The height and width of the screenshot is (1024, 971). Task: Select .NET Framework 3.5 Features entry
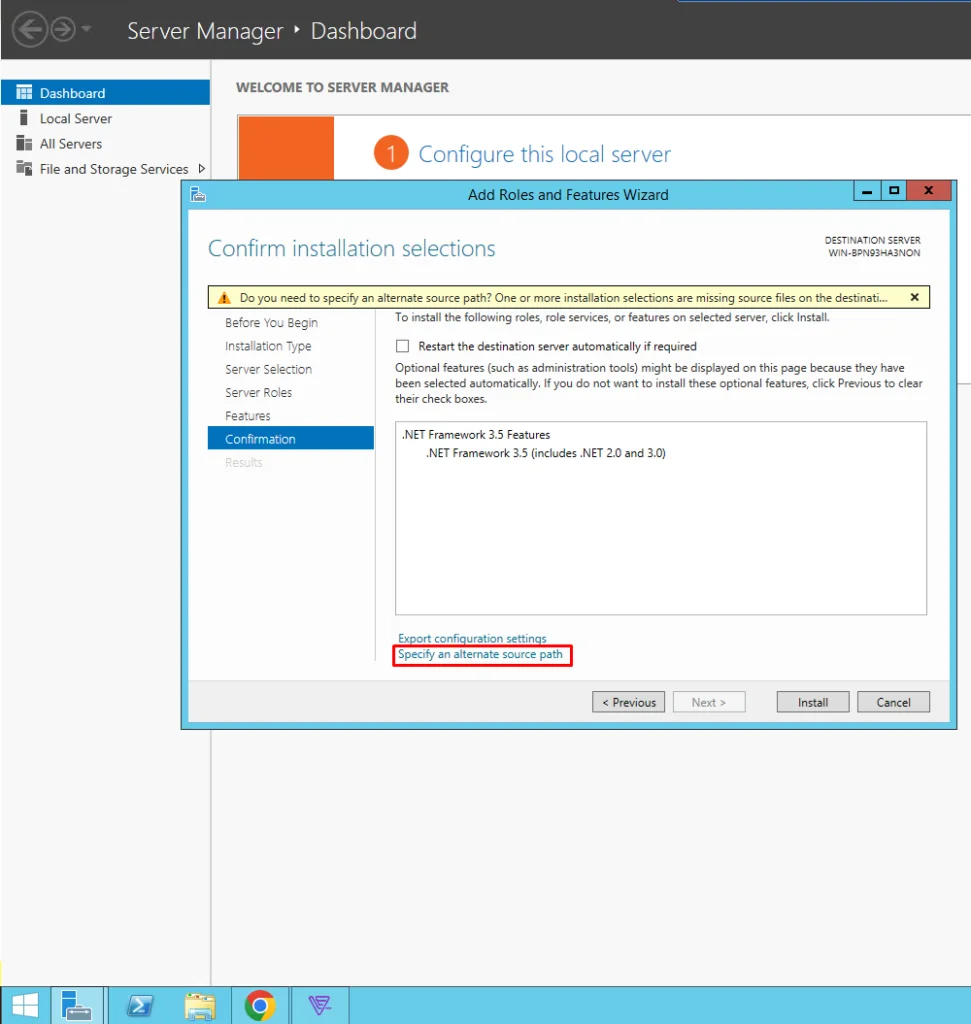coord(475,435)
